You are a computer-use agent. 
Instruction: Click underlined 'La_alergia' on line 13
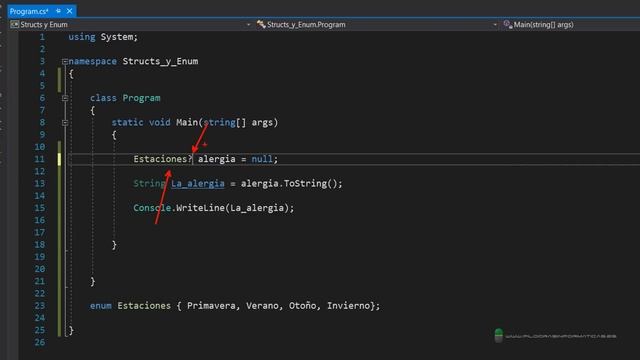tap(198, 184)
